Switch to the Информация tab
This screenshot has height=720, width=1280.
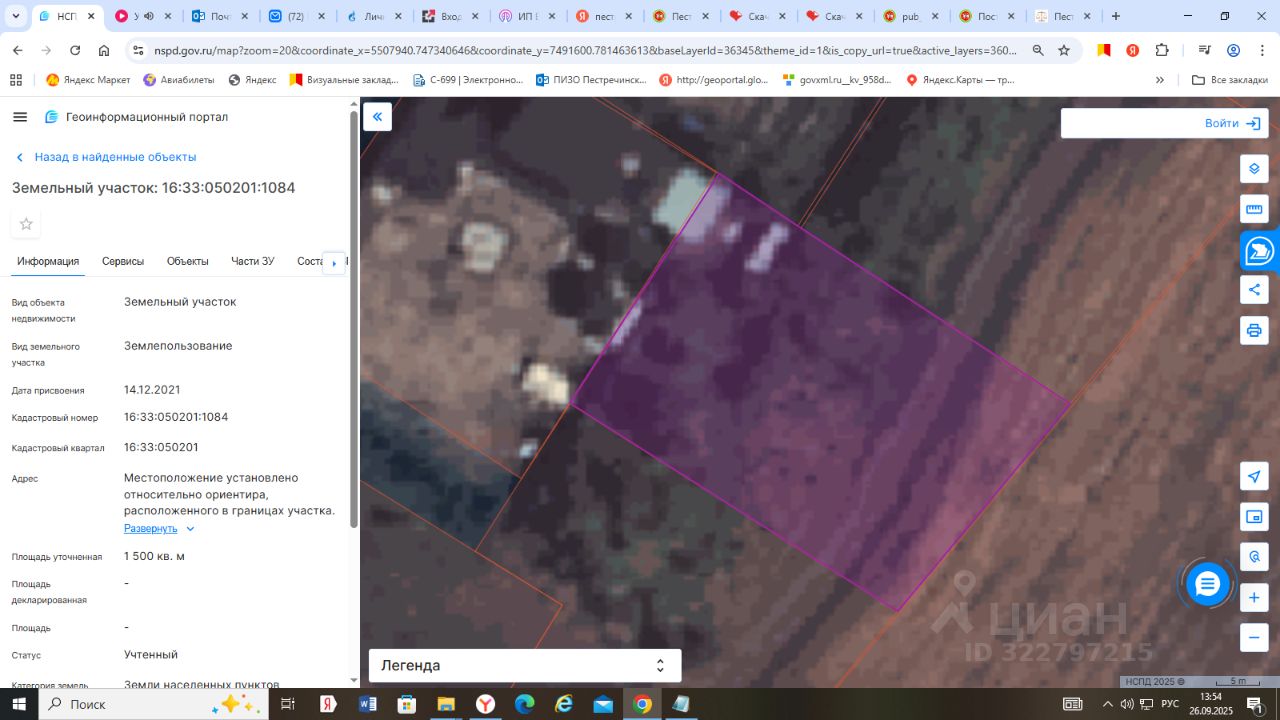pyautogui.click(x=48, y=261)
